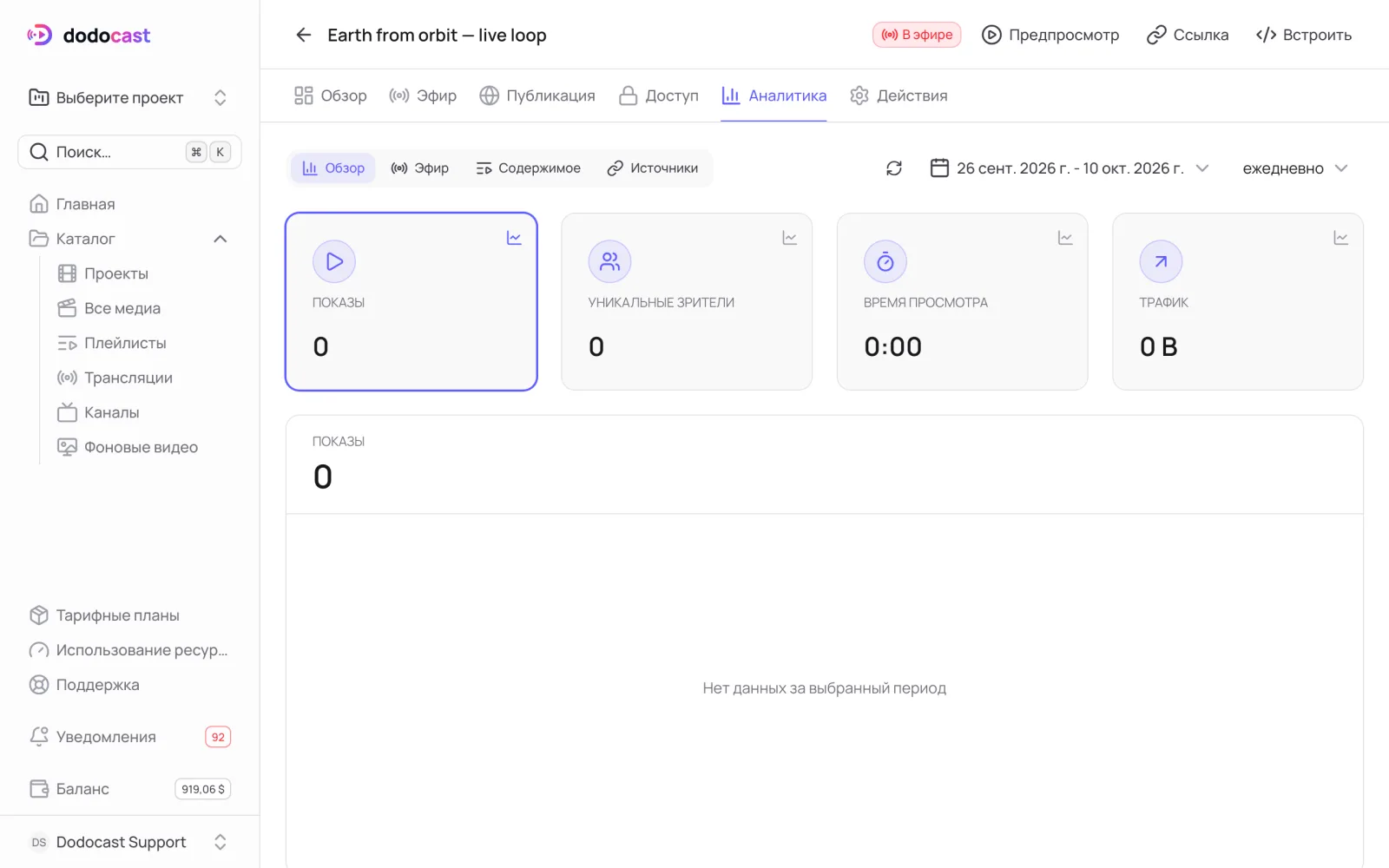The width and height of the screenshot is (1389, 868).
Task: Click the Ссылка button
Action: pos(1188,35)
